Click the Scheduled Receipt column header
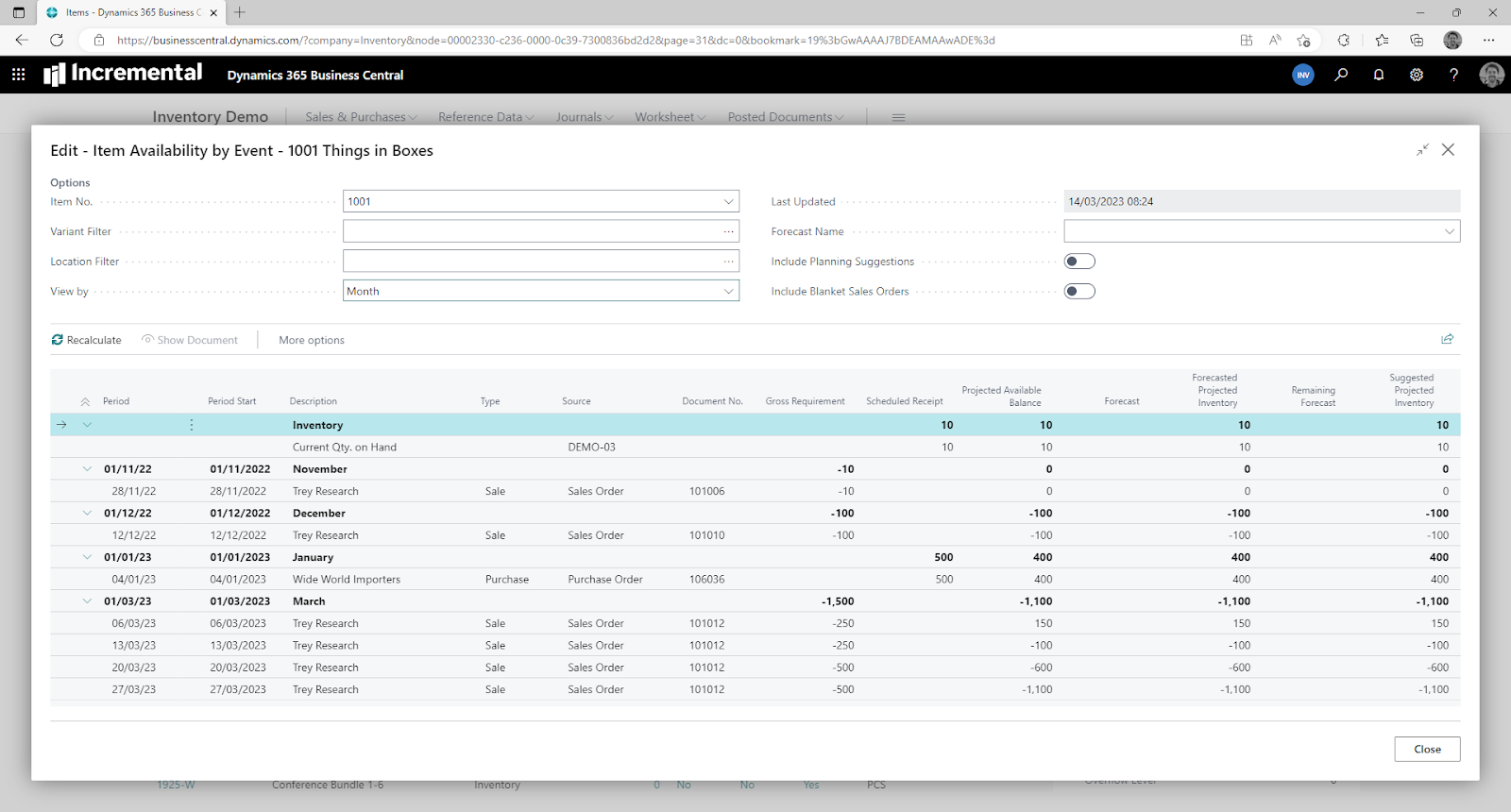Image resolution: width=1511 pixels, height=812 pixels. pyautogui.click(x=905, y=401)
